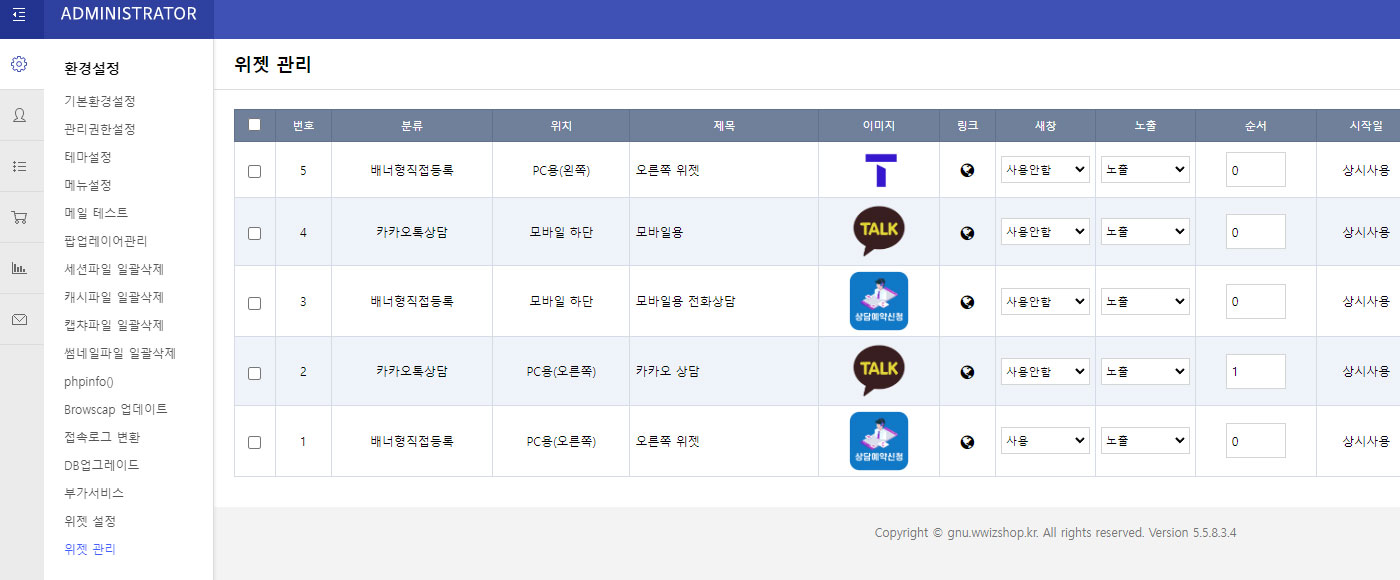The width and height of the screenshot is (1400, 580).
Task: Open the shopping cart sidebar icon
Action: pyautogui.click(x=19, y=217)
